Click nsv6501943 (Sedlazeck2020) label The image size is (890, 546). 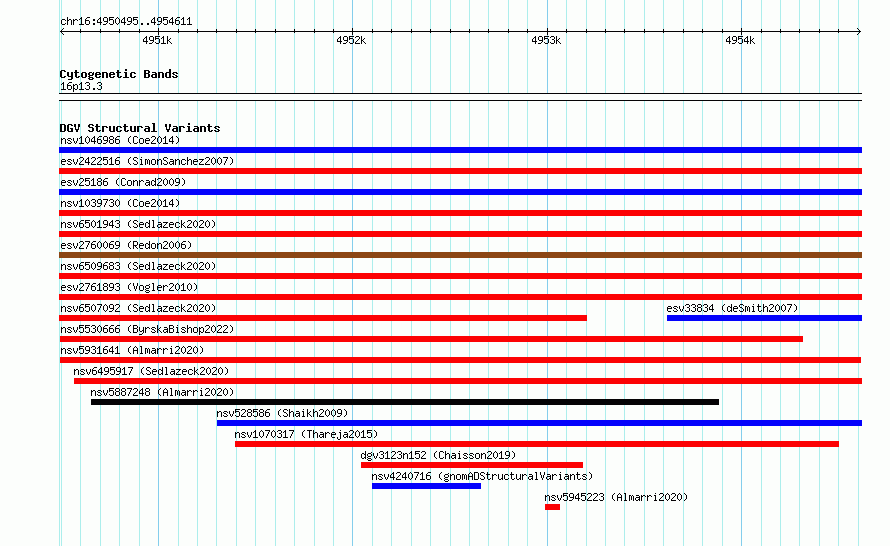(138, 224)
